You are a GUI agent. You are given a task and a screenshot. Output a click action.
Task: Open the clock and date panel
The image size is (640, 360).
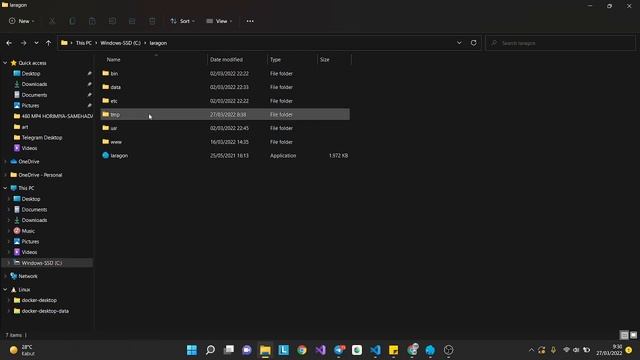[x=609, y=350]
